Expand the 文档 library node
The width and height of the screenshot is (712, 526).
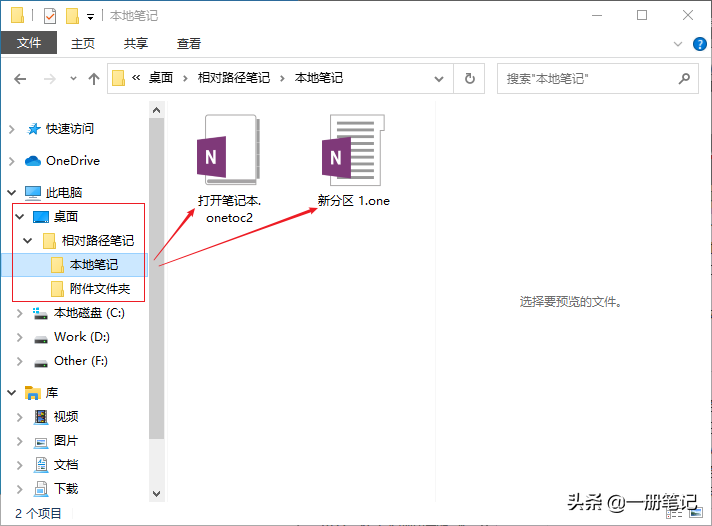pos(20,465)
